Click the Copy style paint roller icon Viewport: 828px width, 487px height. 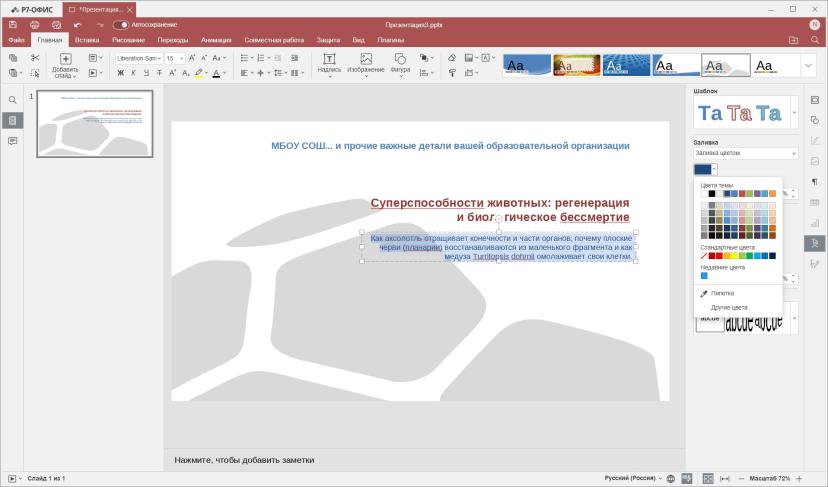pos(452,73)
